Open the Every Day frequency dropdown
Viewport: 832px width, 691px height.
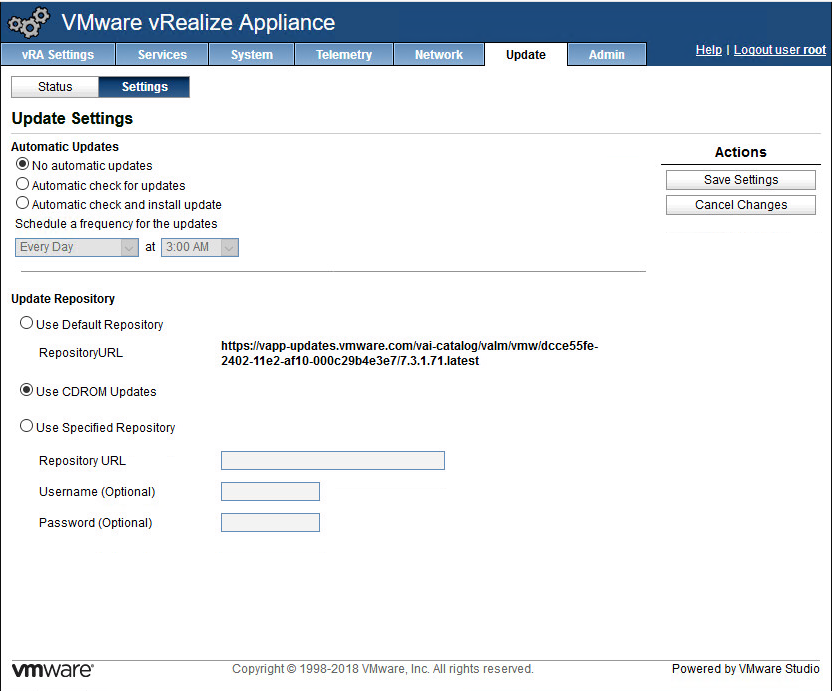(78, 247)
